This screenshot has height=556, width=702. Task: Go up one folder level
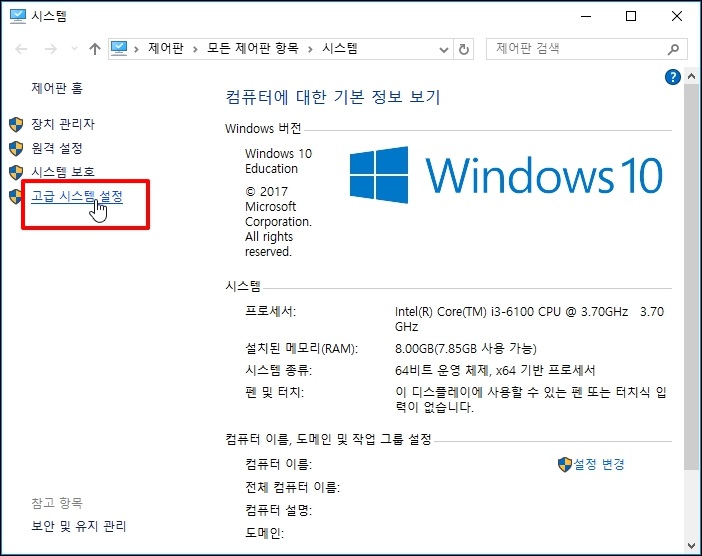pos(94,49)
